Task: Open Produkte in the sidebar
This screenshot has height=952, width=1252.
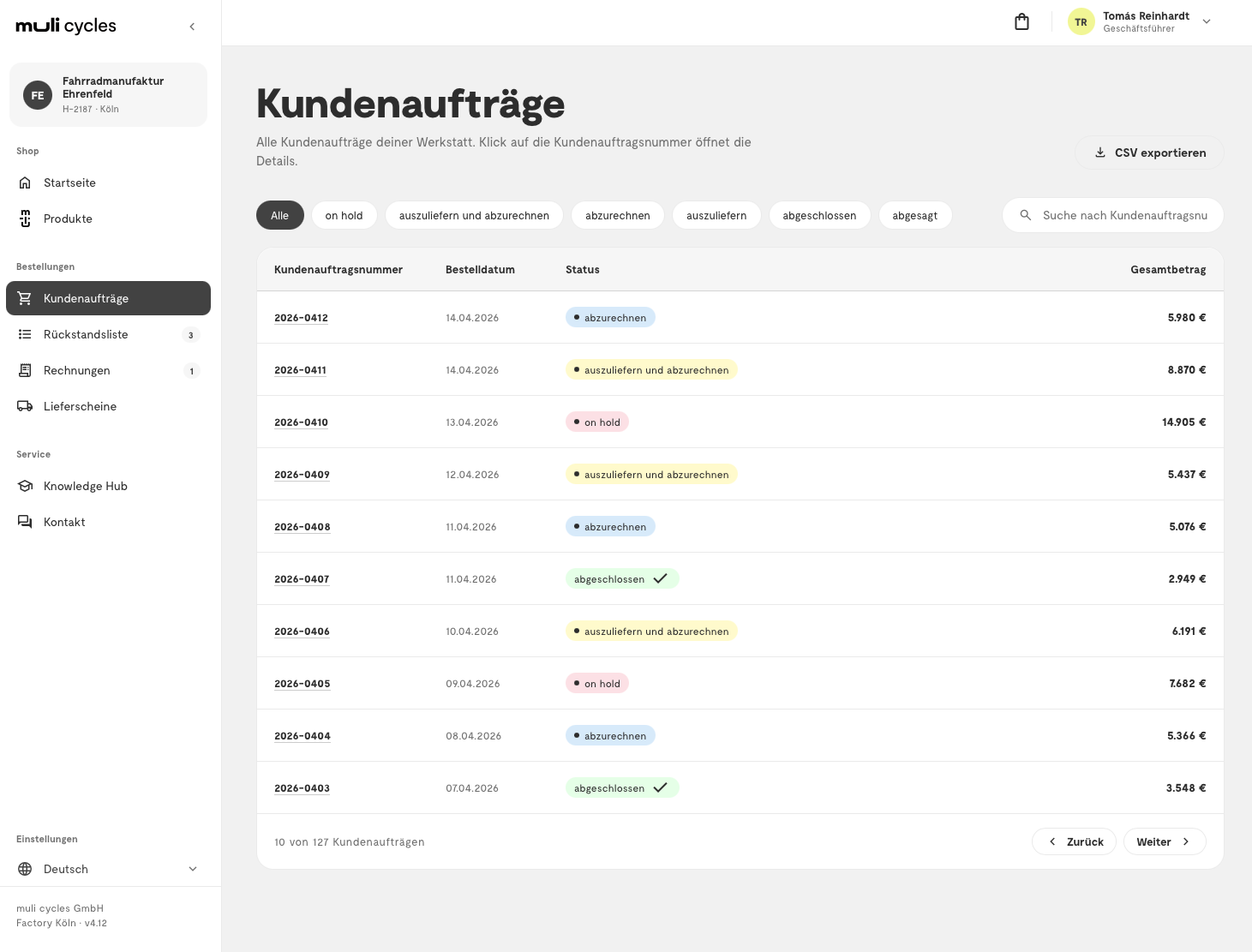Action: coord(108,219)
